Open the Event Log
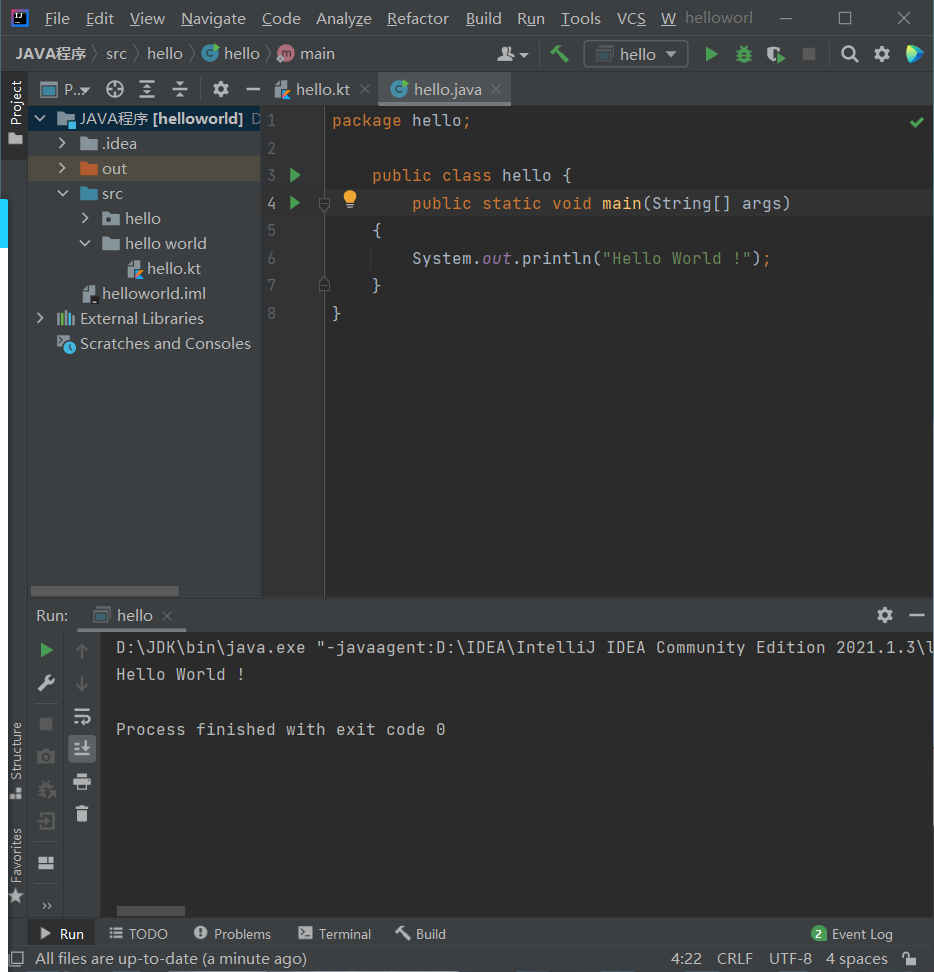The height and width of the screenshot is (972, 934). coord(852,934)
